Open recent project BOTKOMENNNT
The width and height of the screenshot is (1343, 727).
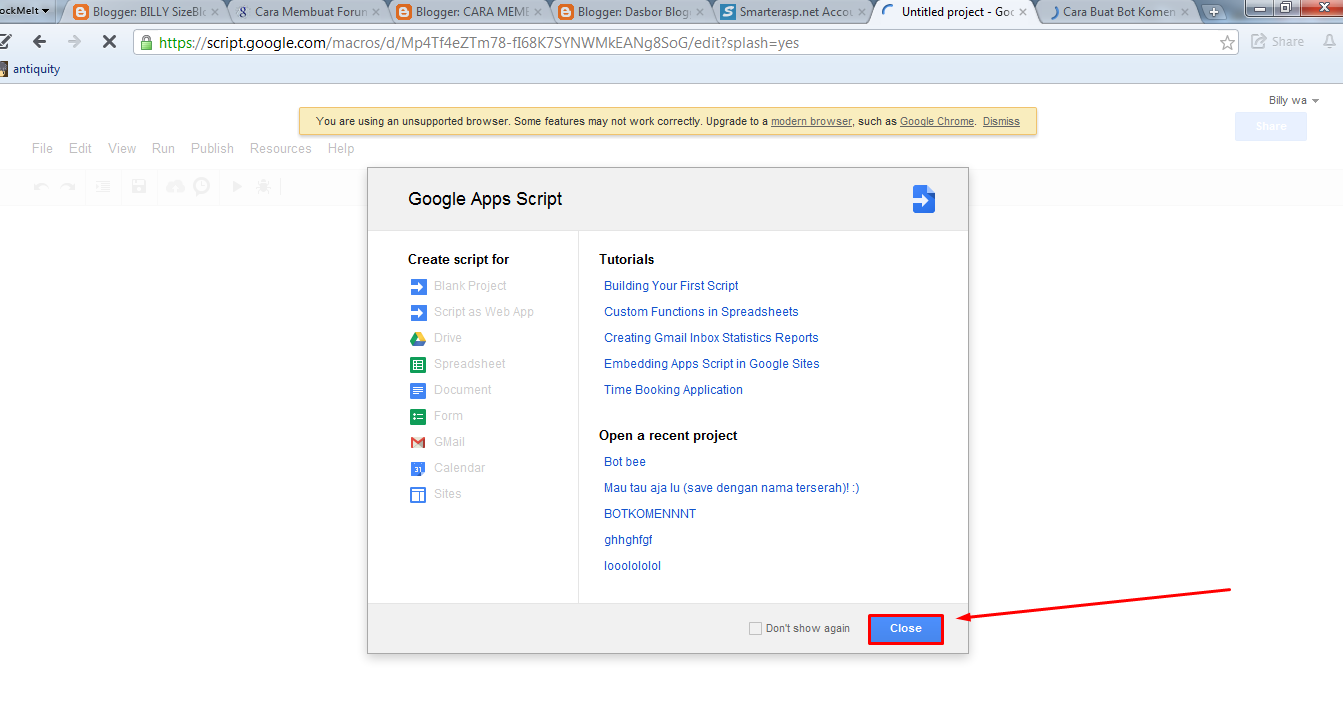[650, 514]
